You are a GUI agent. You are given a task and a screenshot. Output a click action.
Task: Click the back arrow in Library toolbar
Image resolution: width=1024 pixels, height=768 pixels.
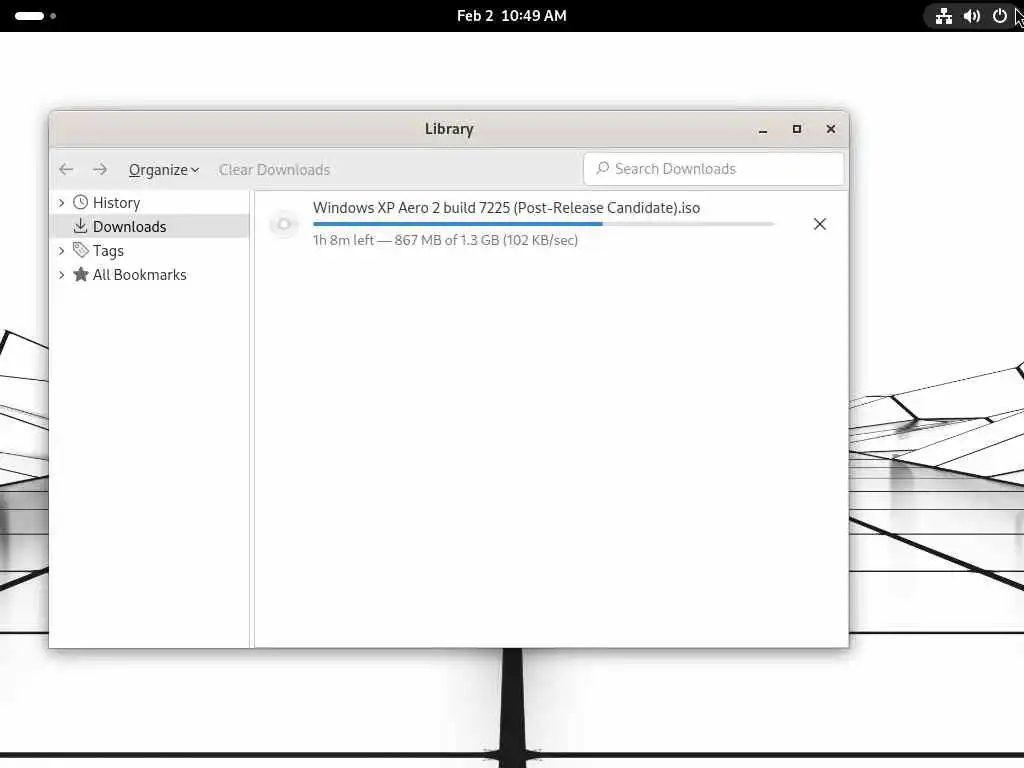(x=66, y=170)
